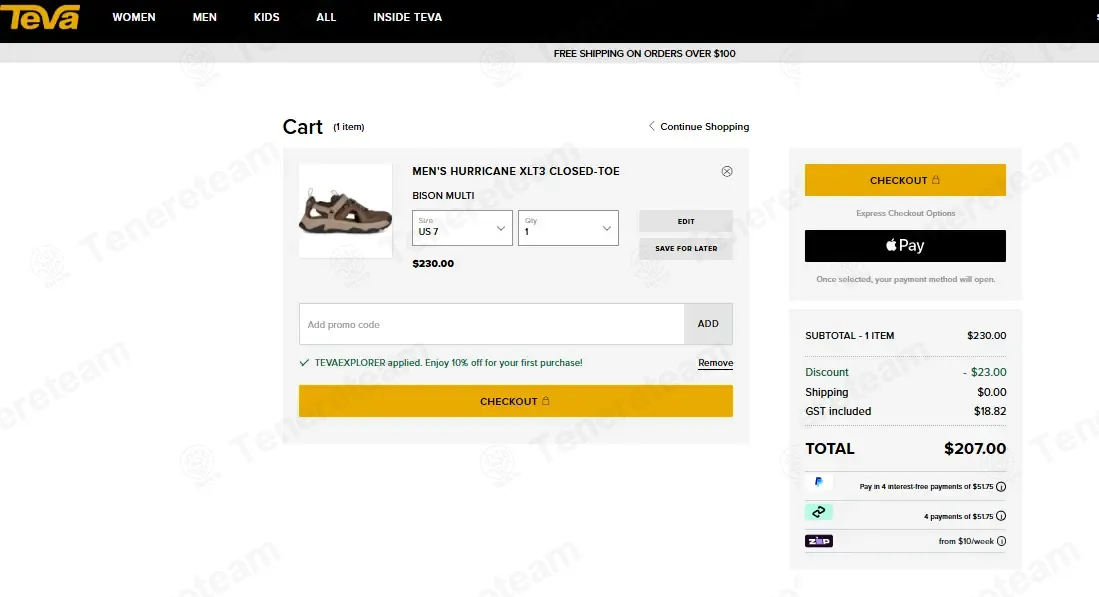This screenshot has width=1099, height=597.
Task: Click wide CHECKOUT button below promo
Action: [x=516, y=401]
